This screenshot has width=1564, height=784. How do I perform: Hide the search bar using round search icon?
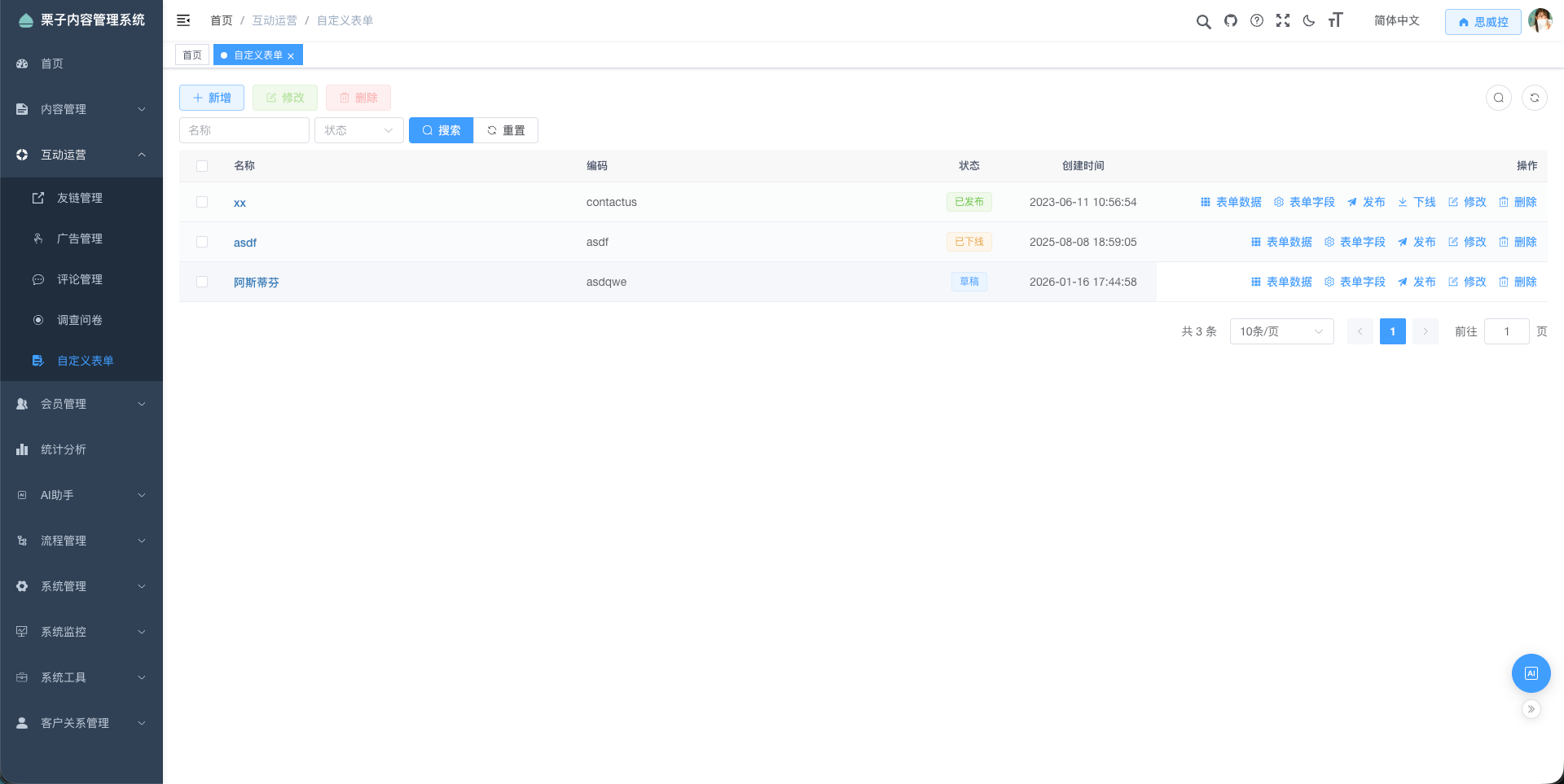click(x=1499, y=98)
